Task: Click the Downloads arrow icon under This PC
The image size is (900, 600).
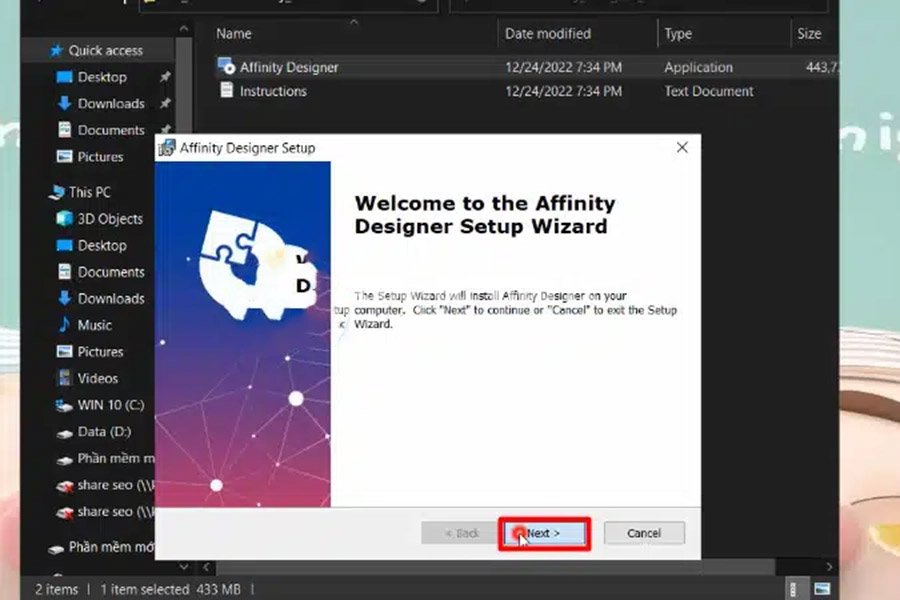Action: pos(64,298)
